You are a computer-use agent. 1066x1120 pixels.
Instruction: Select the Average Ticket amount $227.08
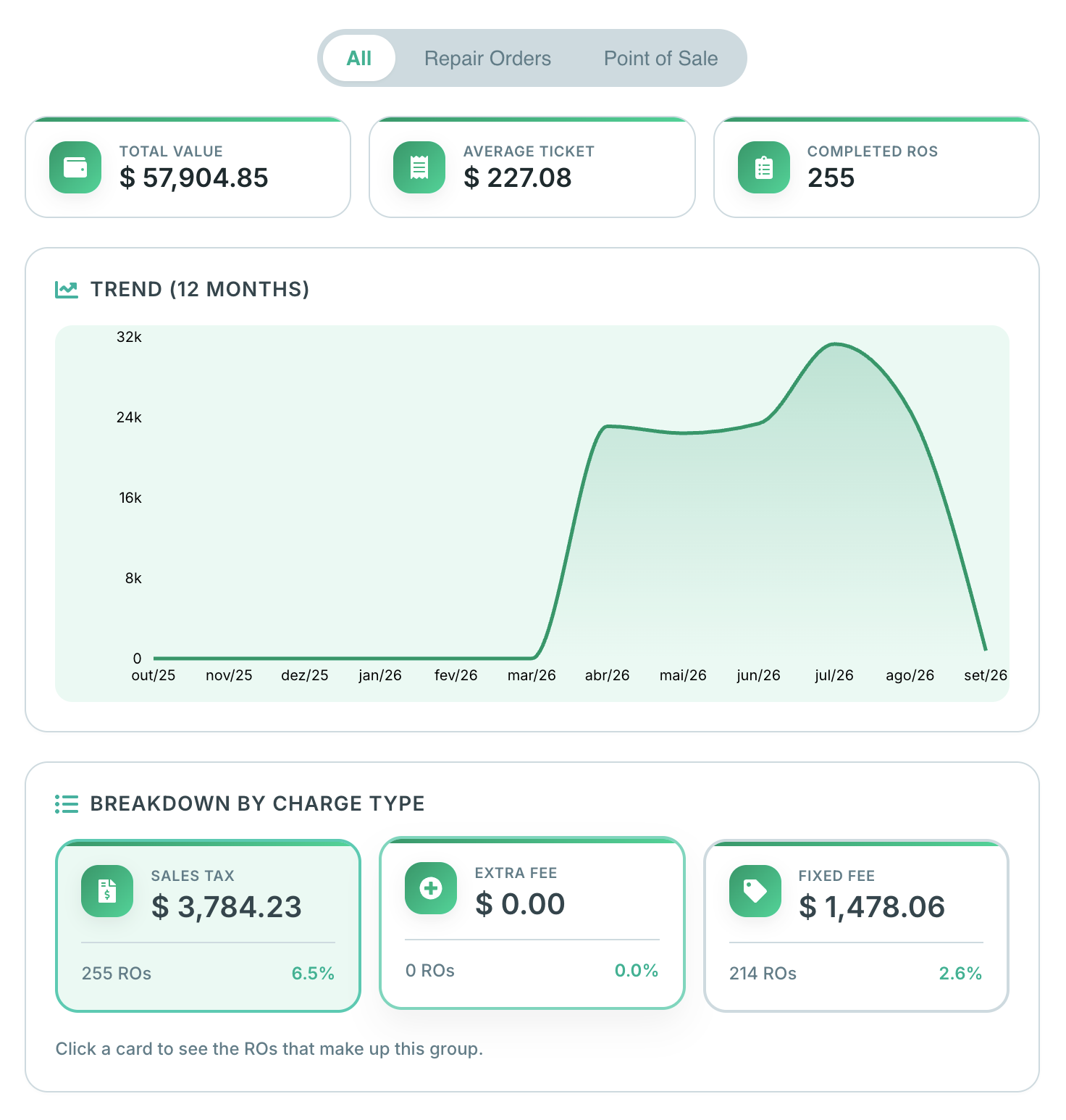pyautogui.click(x=517, y=178)
